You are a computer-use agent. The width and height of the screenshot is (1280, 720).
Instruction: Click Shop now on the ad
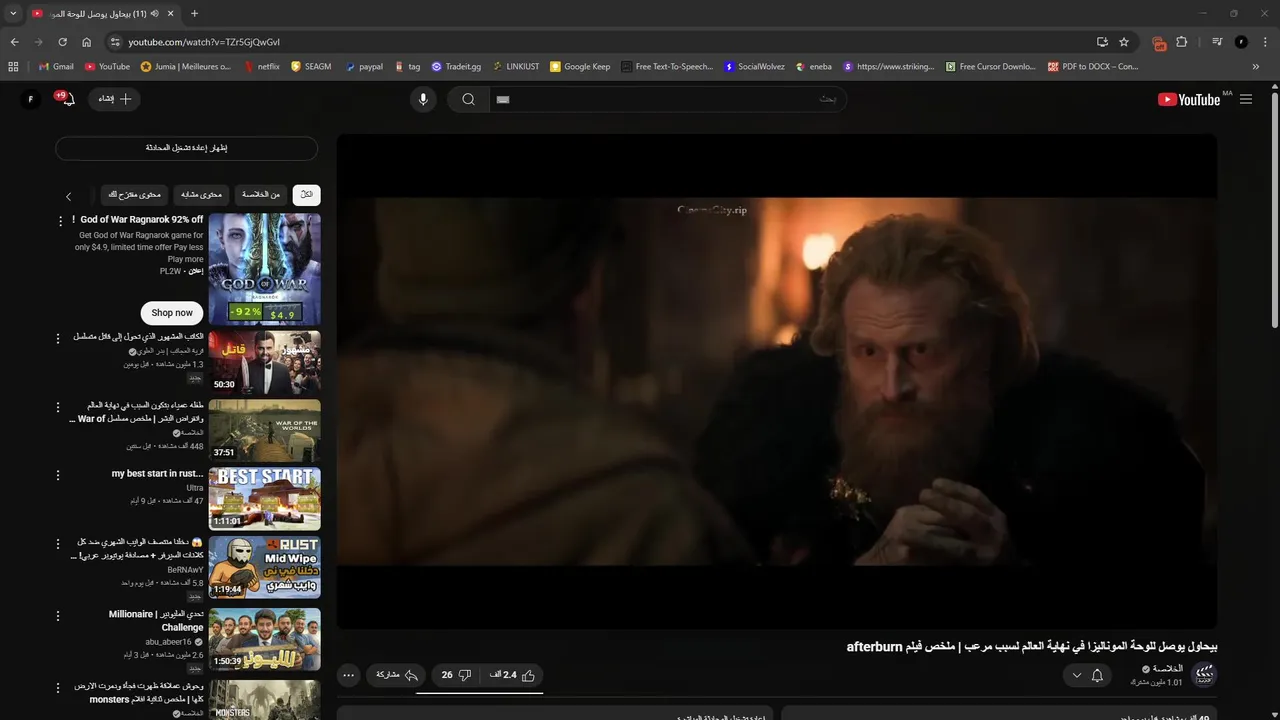tap(172, 313)
